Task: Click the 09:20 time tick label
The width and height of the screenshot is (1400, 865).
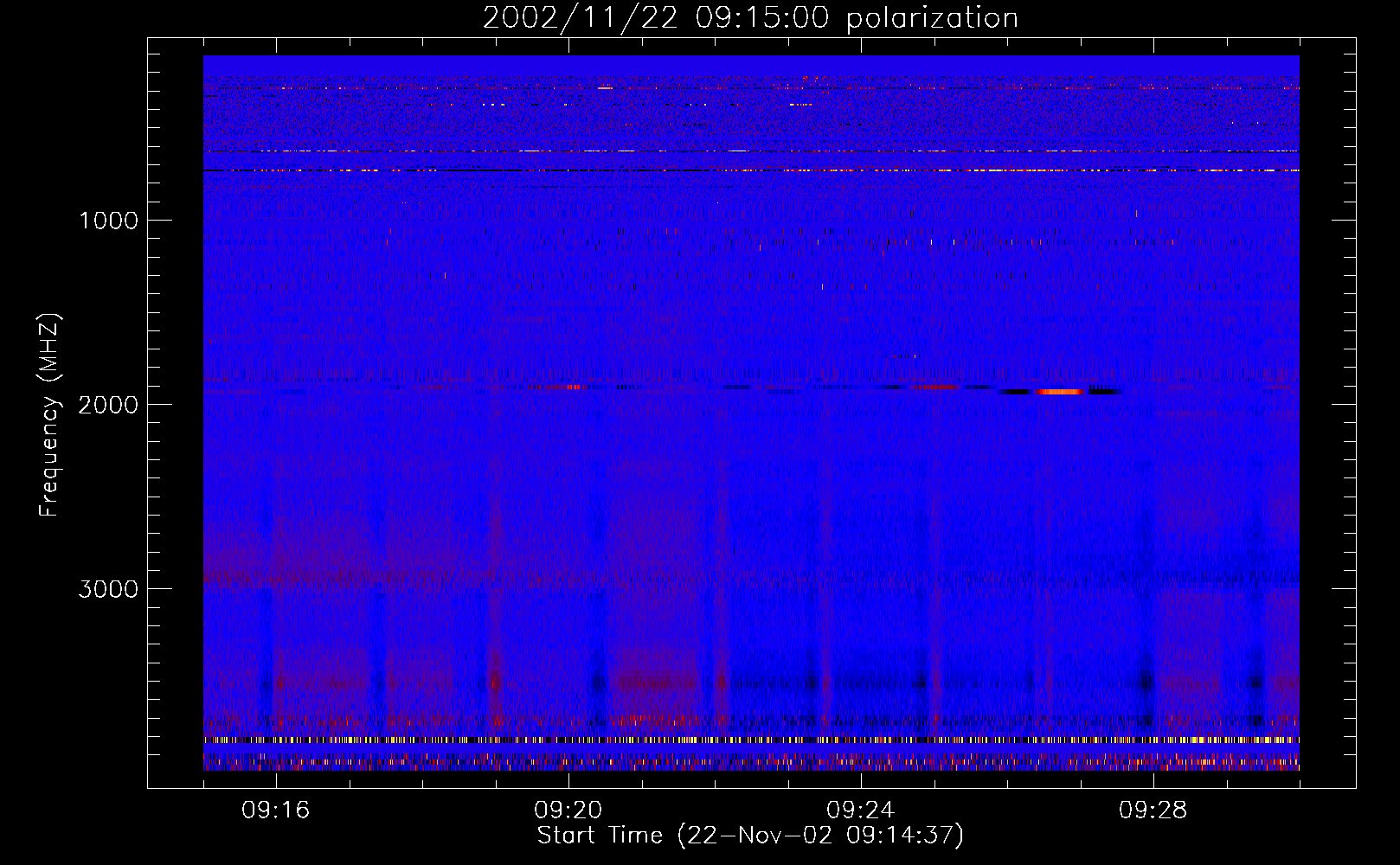Action: tap(568, 811)
